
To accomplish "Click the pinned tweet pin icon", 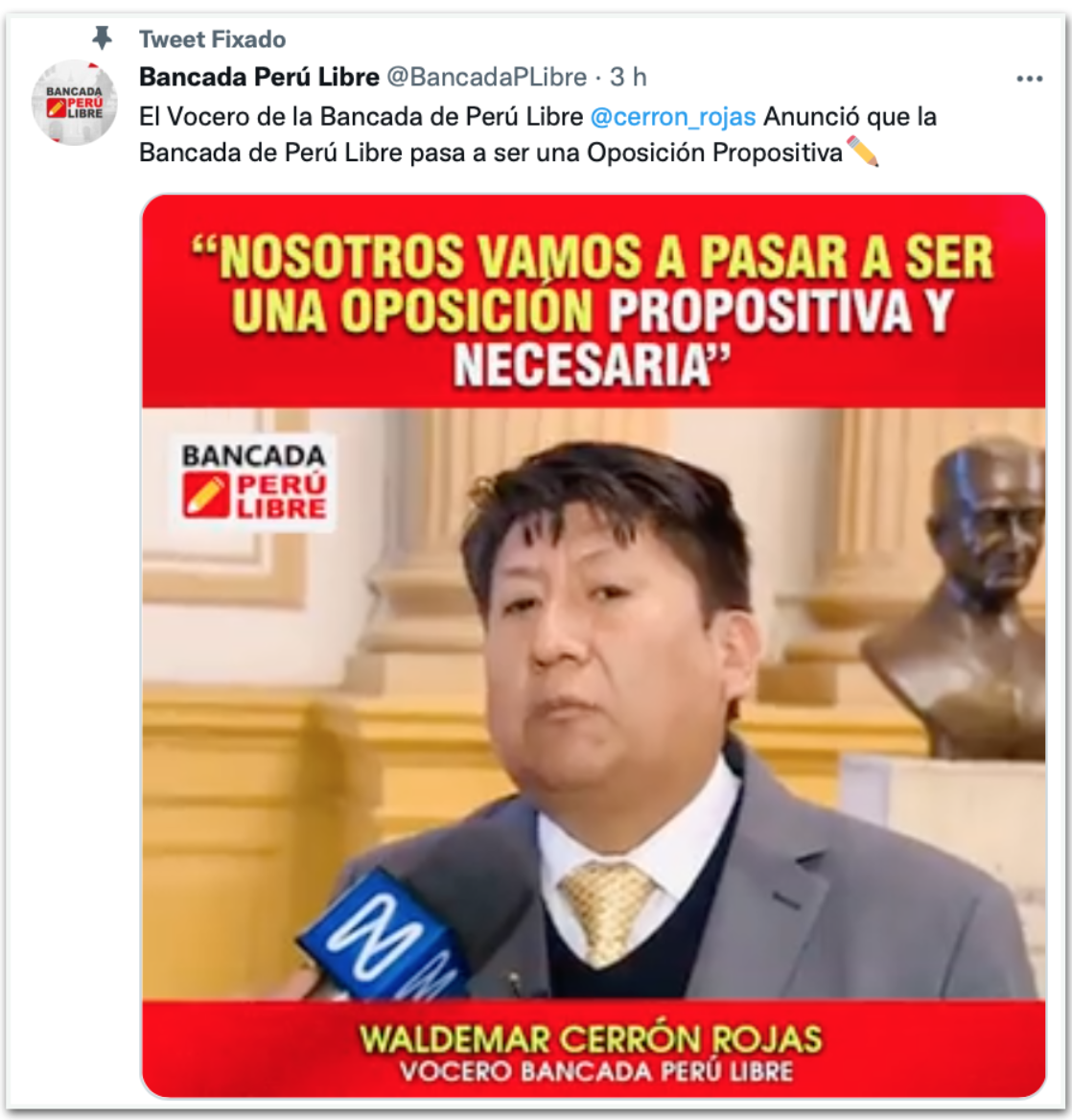I will point(103,37).
